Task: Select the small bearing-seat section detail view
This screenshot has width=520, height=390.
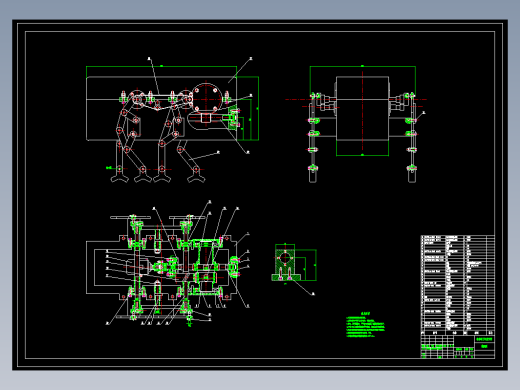Action: [x=294, y=269]
